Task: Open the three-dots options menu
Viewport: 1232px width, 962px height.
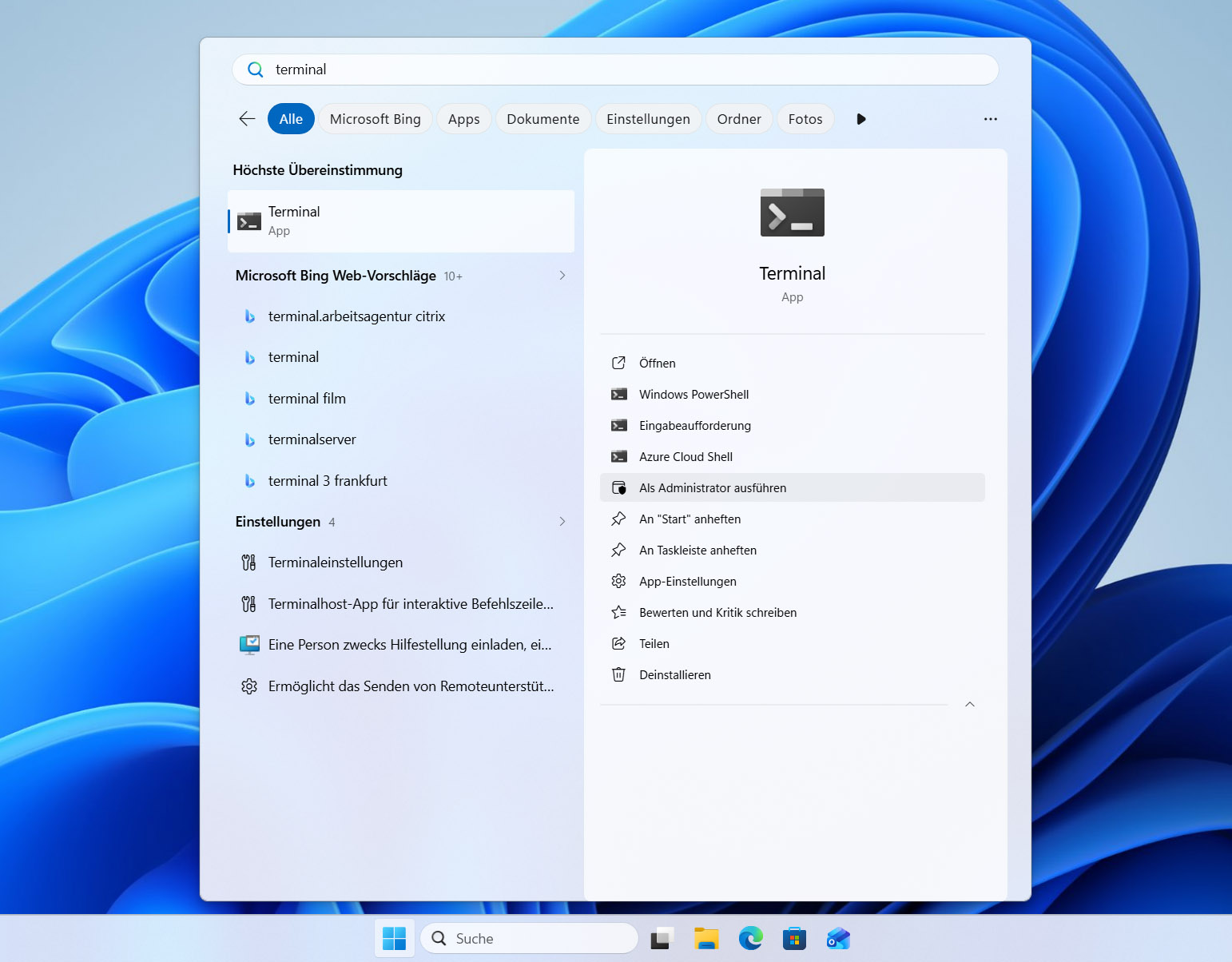Action: click(x=991, y=119)
